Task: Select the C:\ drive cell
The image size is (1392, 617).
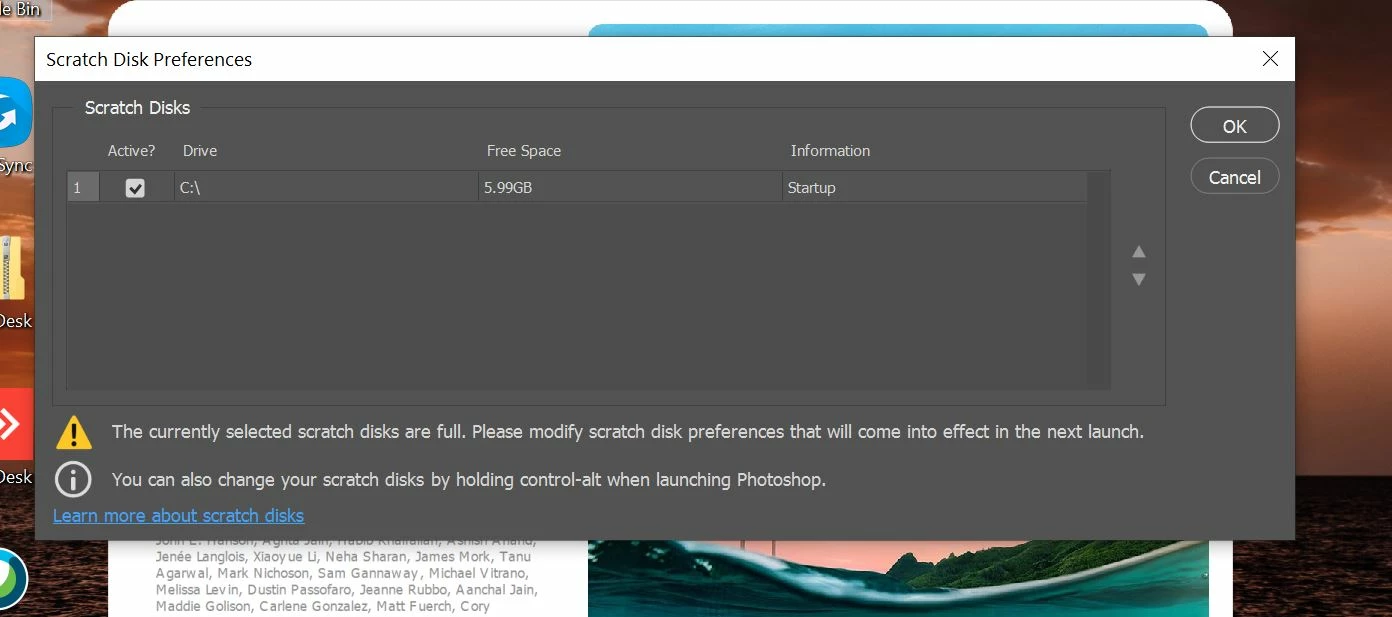Action: (x=326, y=187)
